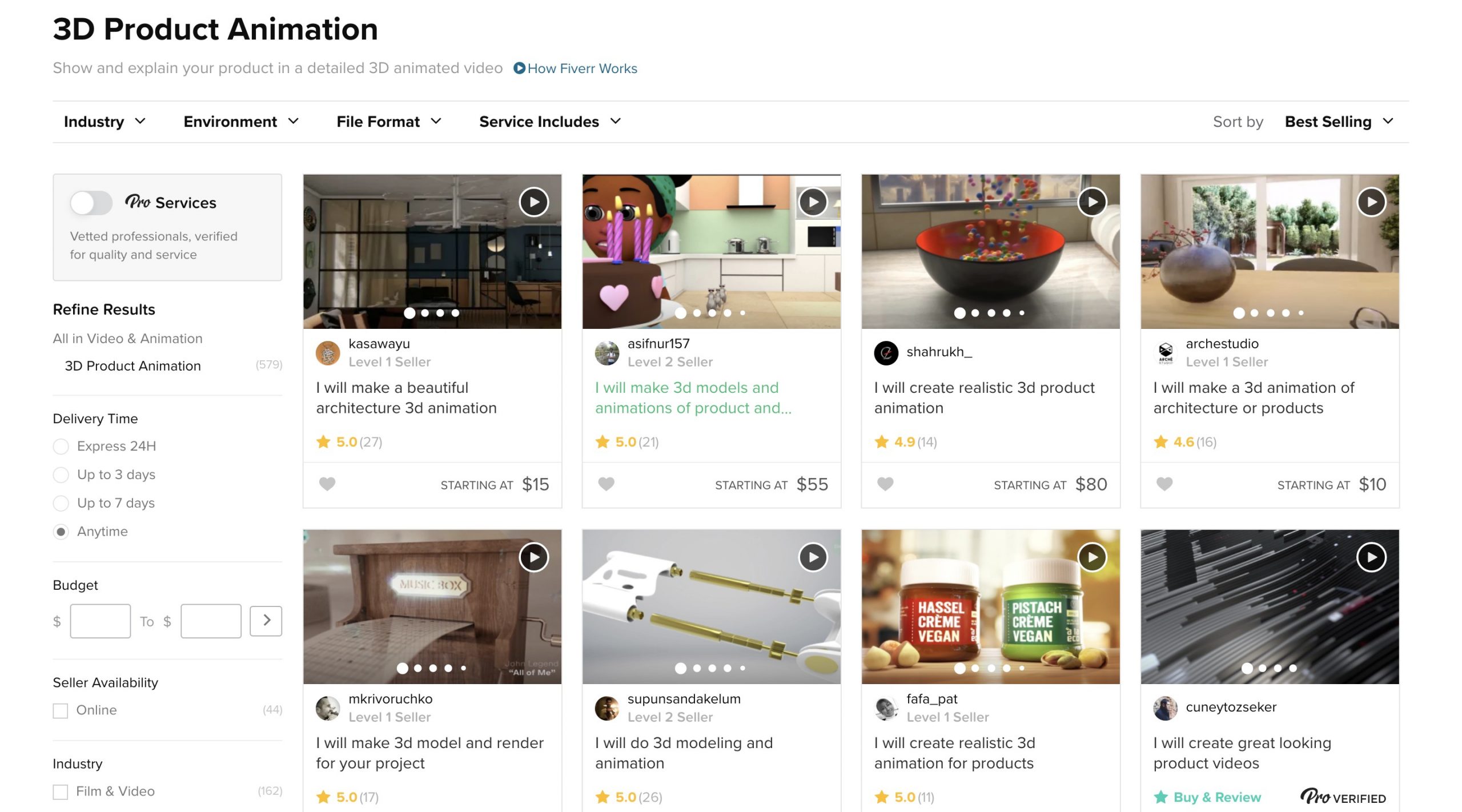Image resolution: width=1462 pixels, height=812 pixels.
Task: Open cuneytozseker's profile avatar
Action: pyautogui.click(x=1166, y=708)
